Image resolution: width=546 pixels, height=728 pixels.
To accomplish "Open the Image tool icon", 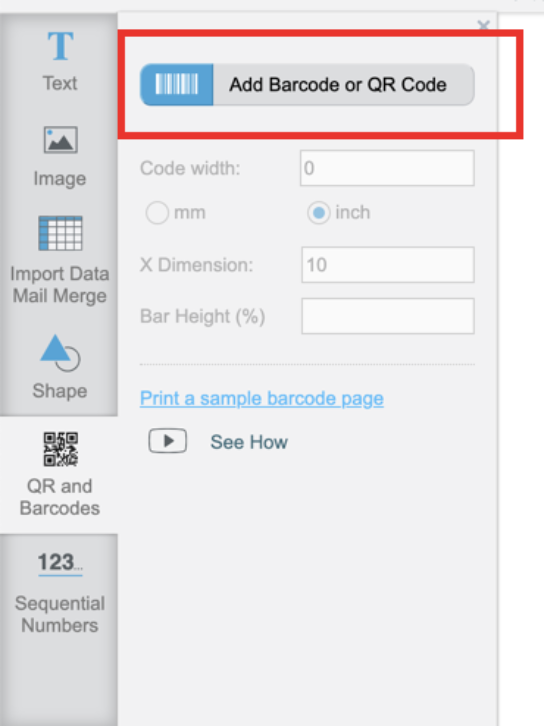I will [x=60, y=140].
